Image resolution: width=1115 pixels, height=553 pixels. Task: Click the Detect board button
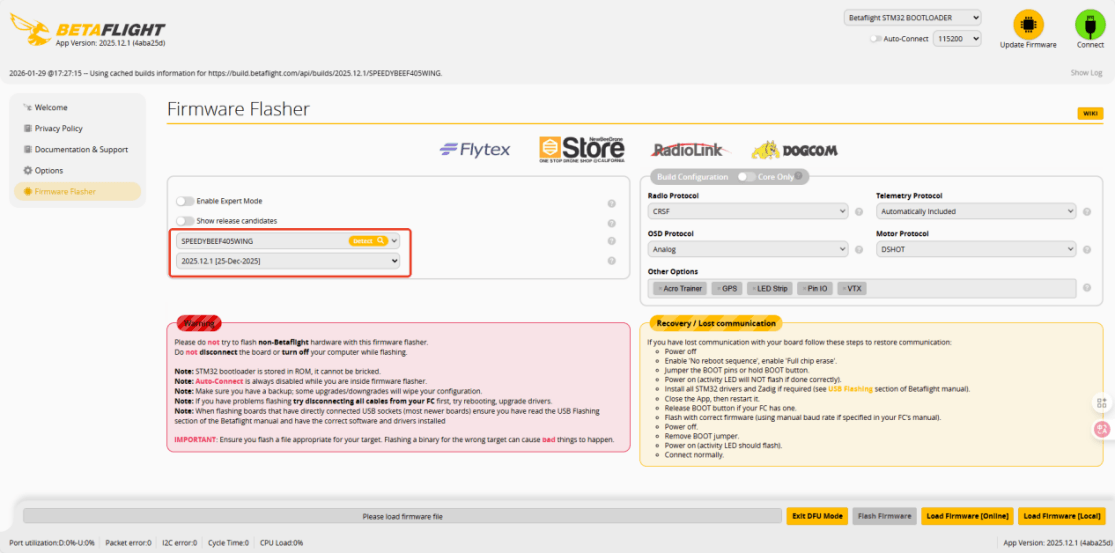[367, 241]
